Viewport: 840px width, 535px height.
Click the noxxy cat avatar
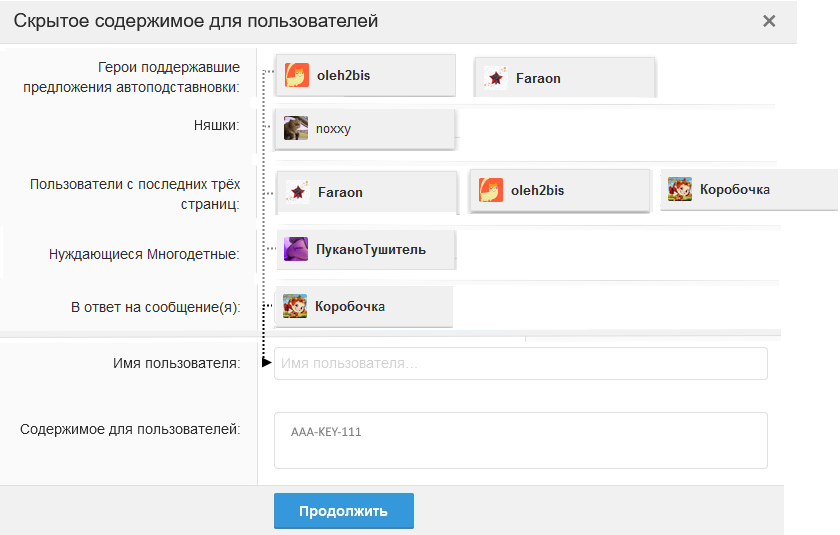(296, 128)
